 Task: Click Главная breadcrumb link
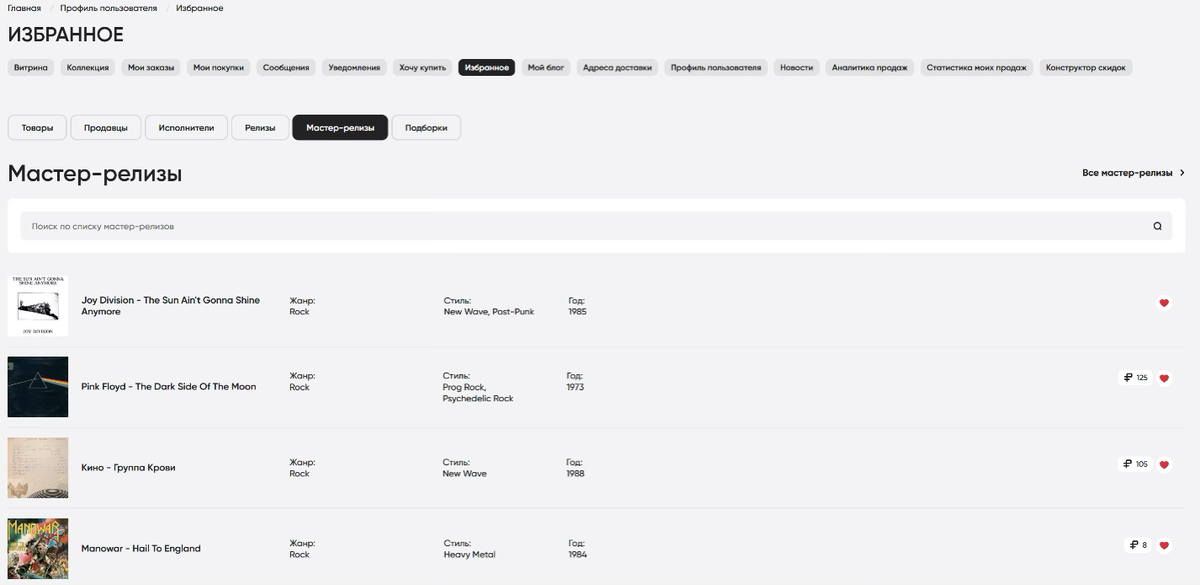[x=24, y=8]
